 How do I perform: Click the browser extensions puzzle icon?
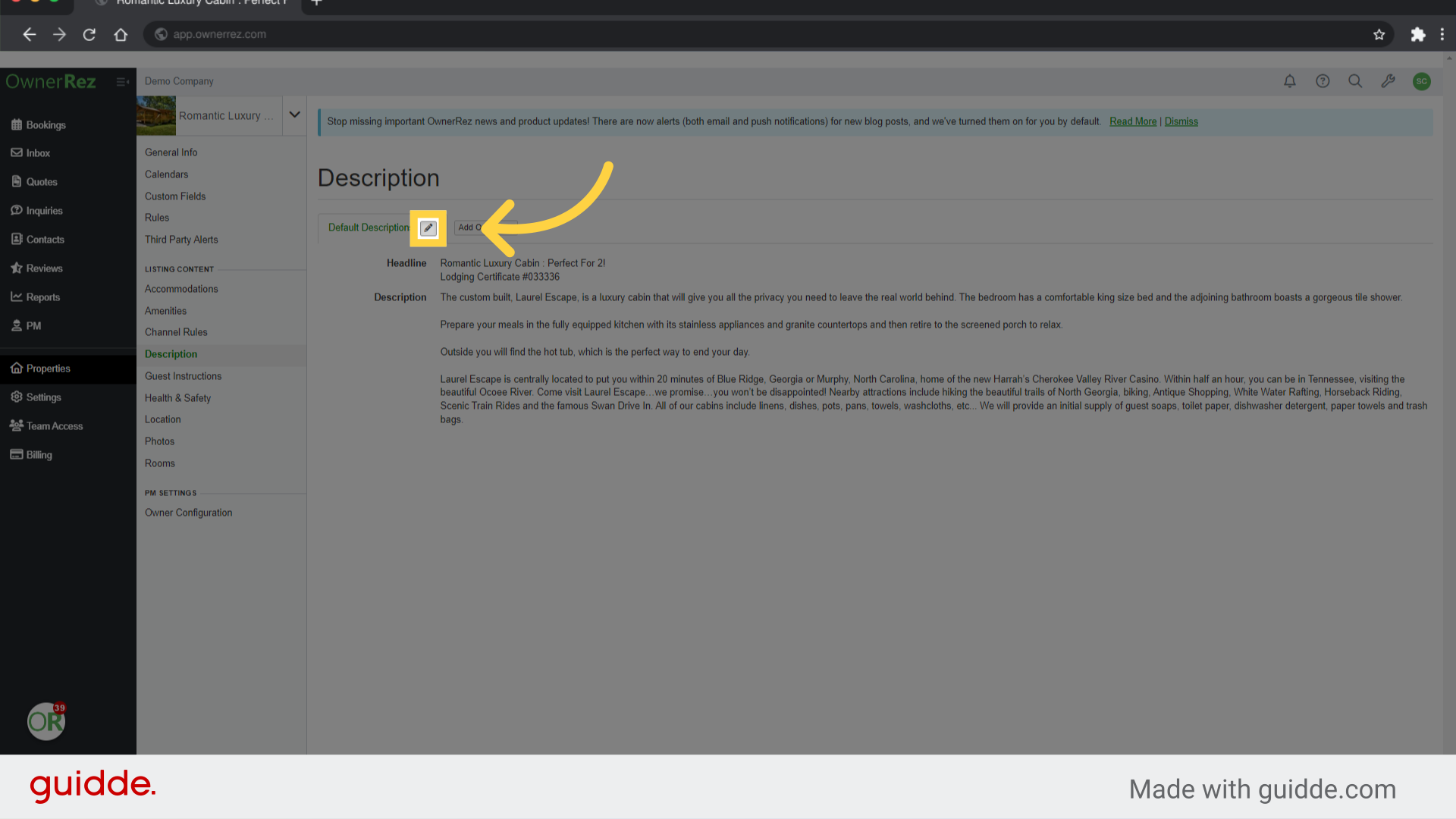click(1417, 34)
